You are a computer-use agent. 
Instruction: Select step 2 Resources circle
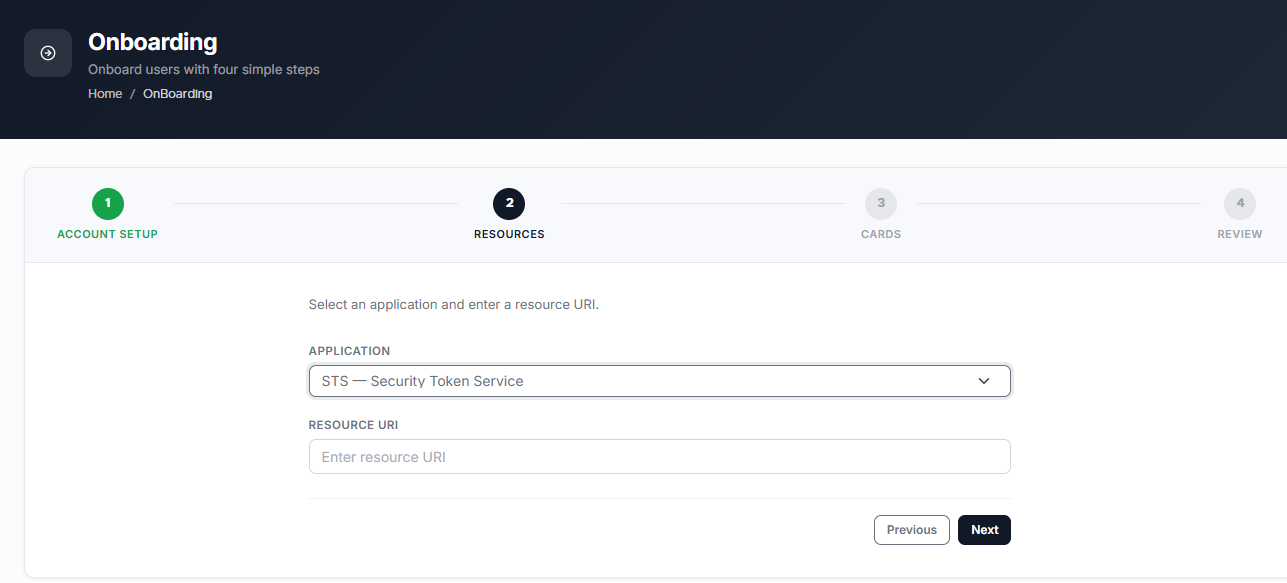[509, 204]
